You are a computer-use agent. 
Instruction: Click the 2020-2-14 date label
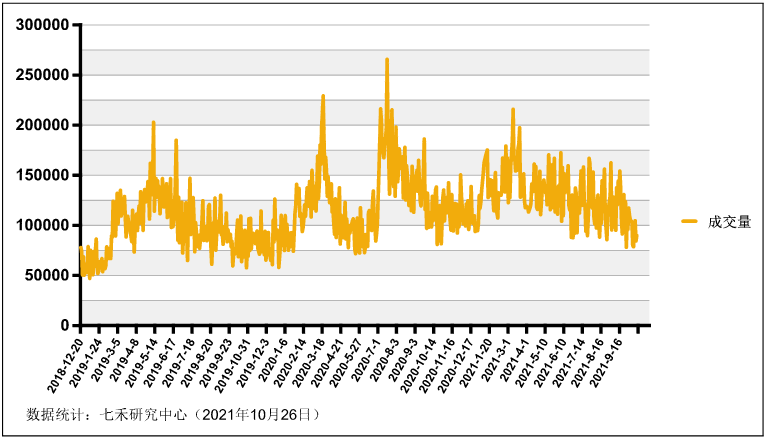click(x=290, y=362)
